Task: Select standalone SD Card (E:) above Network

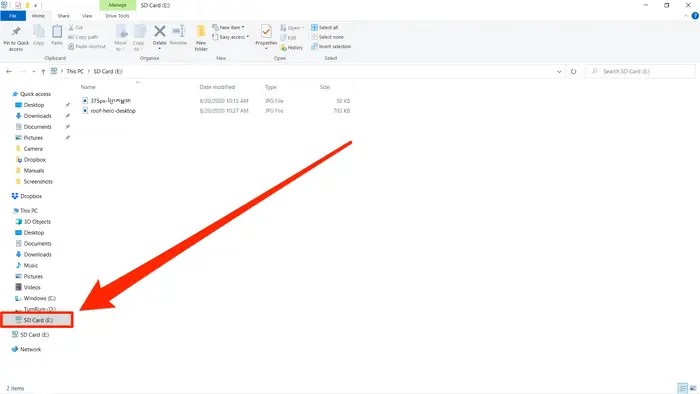Action: click(x=34, y=335)
